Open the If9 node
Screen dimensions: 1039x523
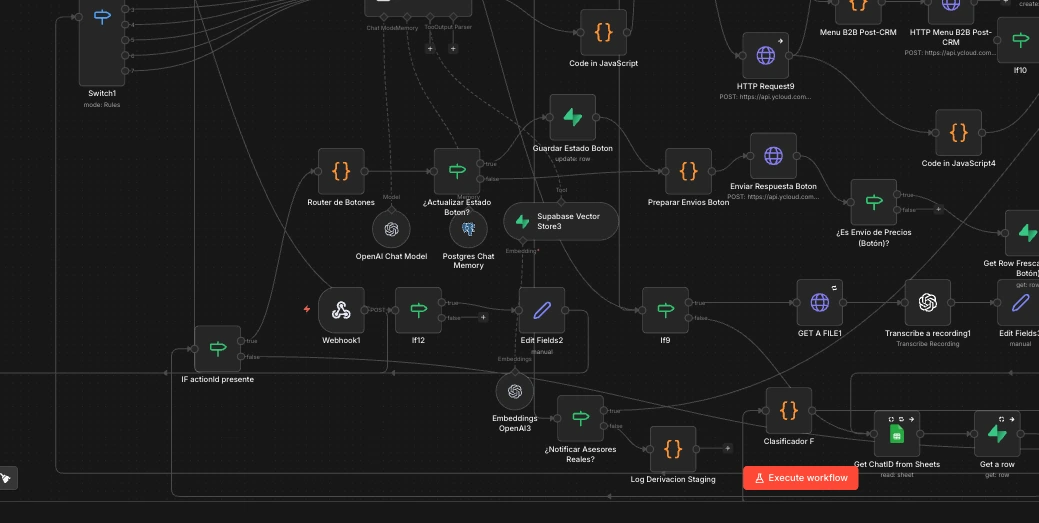[665, 310]
